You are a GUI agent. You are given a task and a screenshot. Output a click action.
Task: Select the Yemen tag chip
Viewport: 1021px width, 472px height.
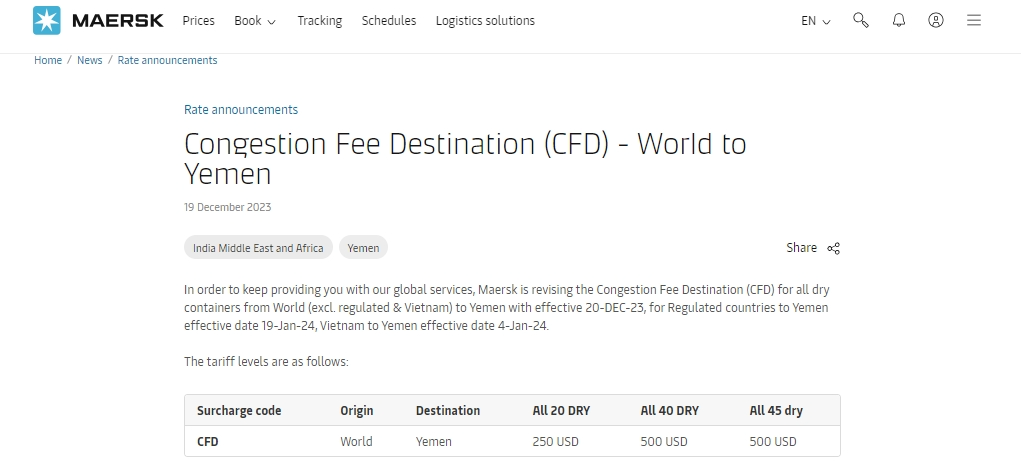pyautogui.click(x=364, y=248)
